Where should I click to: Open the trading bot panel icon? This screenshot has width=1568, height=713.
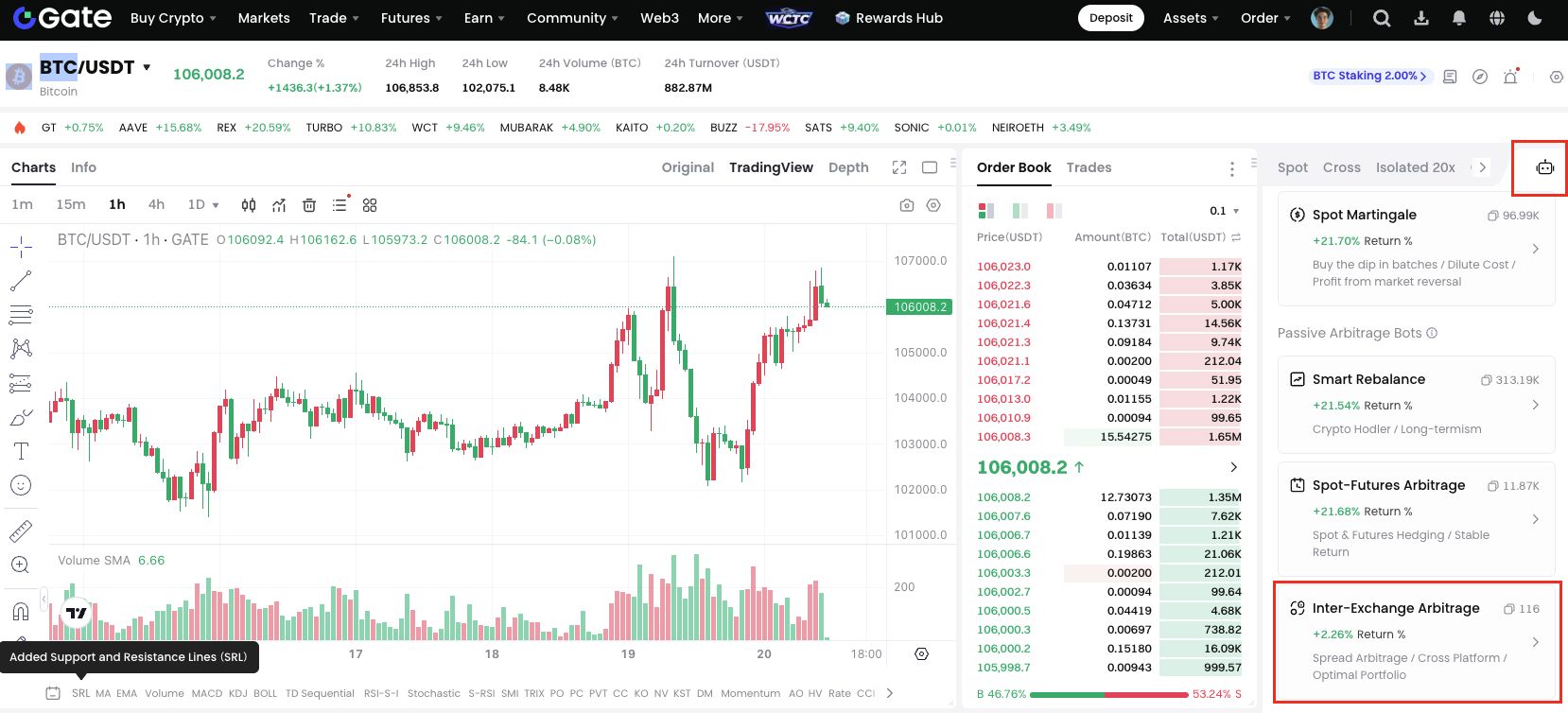click(1544, 167)
